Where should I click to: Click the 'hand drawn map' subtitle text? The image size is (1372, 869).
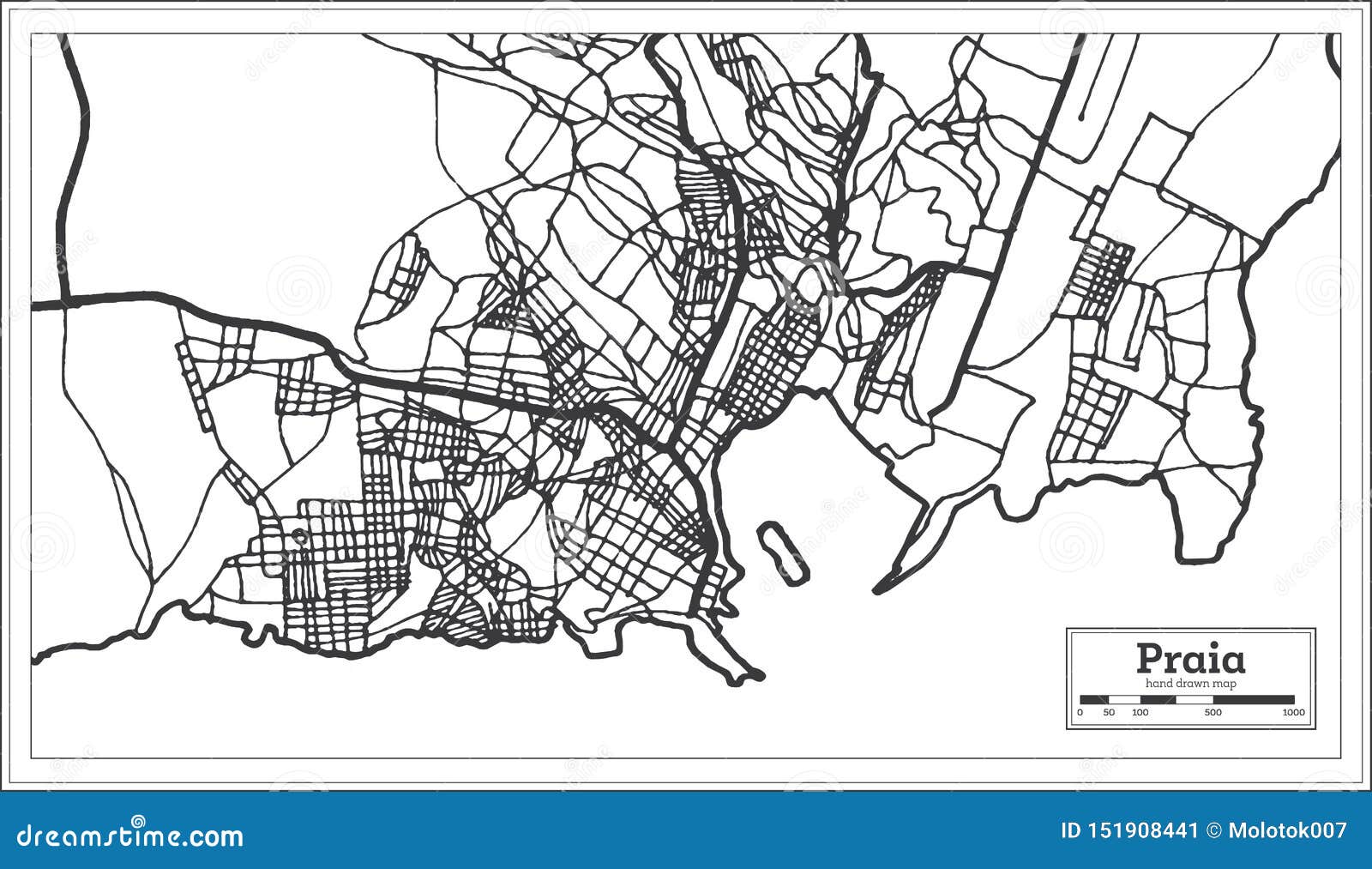[1190, 684]
